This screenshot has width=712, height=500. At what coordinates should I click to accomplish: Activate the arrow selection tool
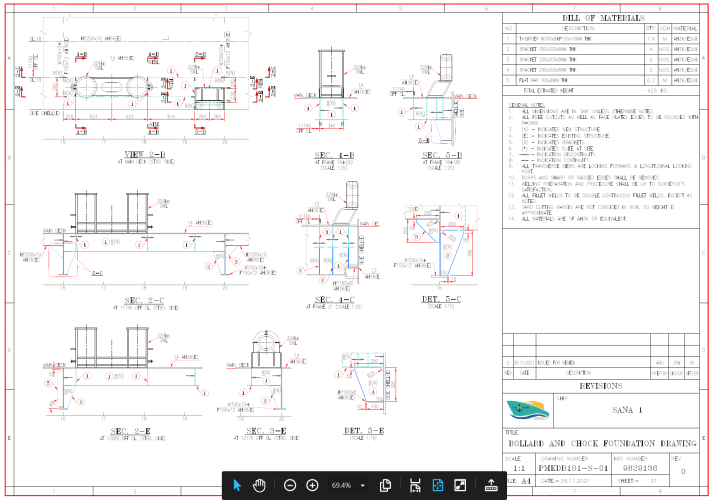pos(237,485)
